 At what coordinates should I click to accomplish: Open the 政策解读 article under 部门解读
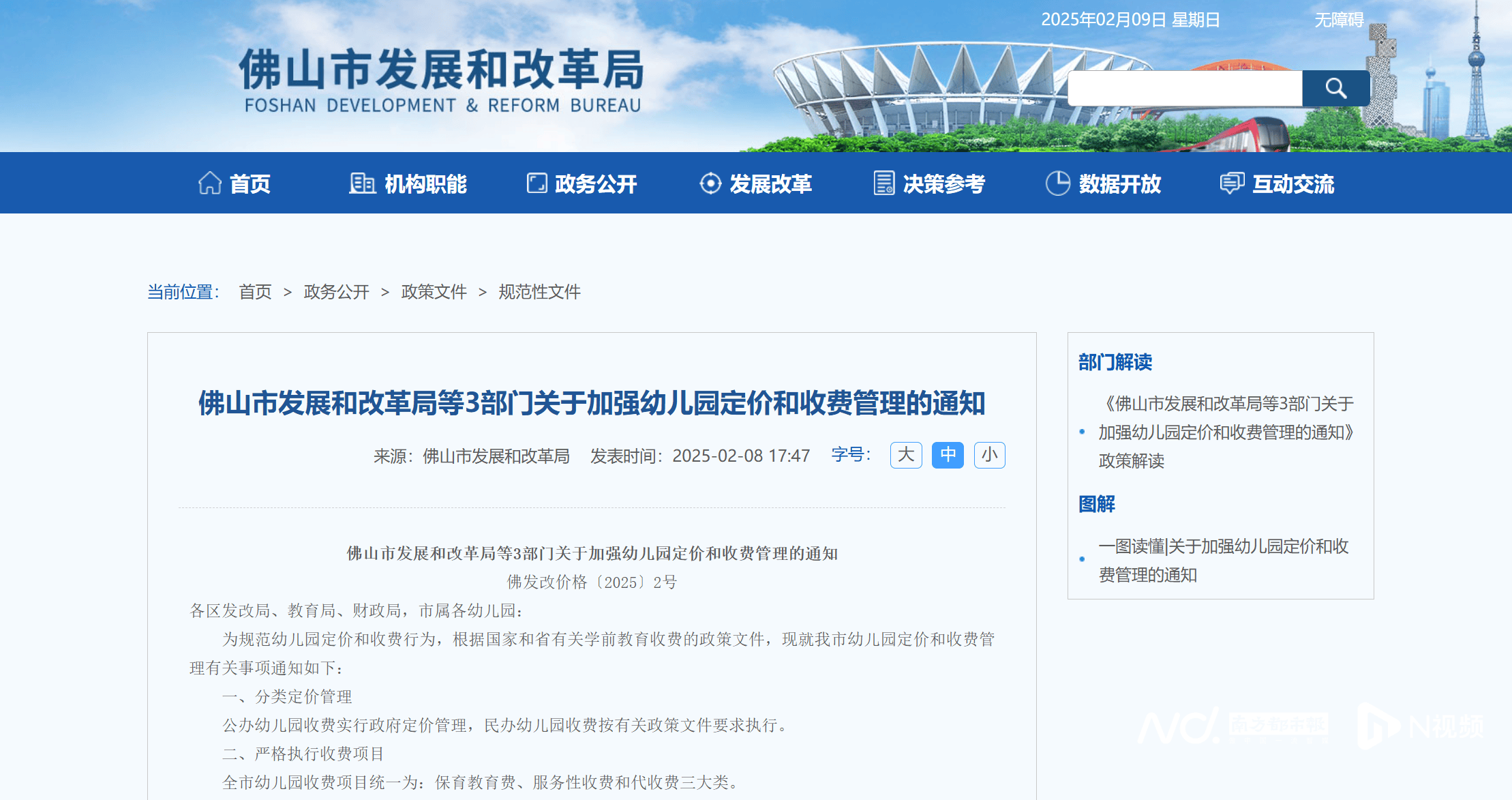point(1225,432)
